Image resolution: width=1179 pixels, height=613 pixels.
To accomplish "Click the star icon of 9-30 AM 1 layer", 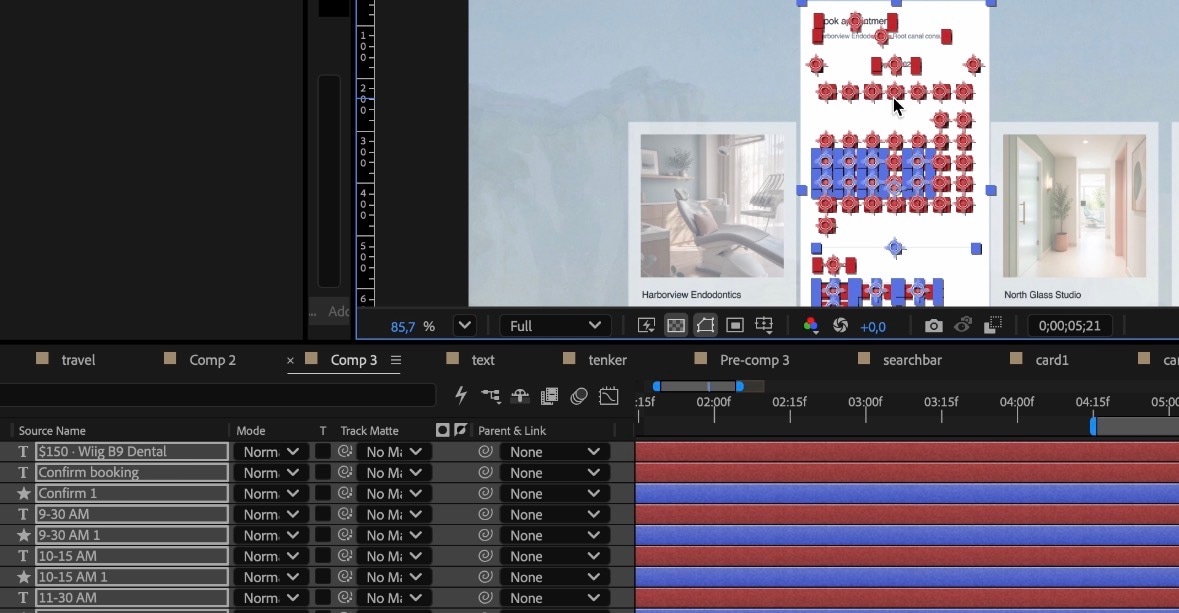I will pos(23,536).
